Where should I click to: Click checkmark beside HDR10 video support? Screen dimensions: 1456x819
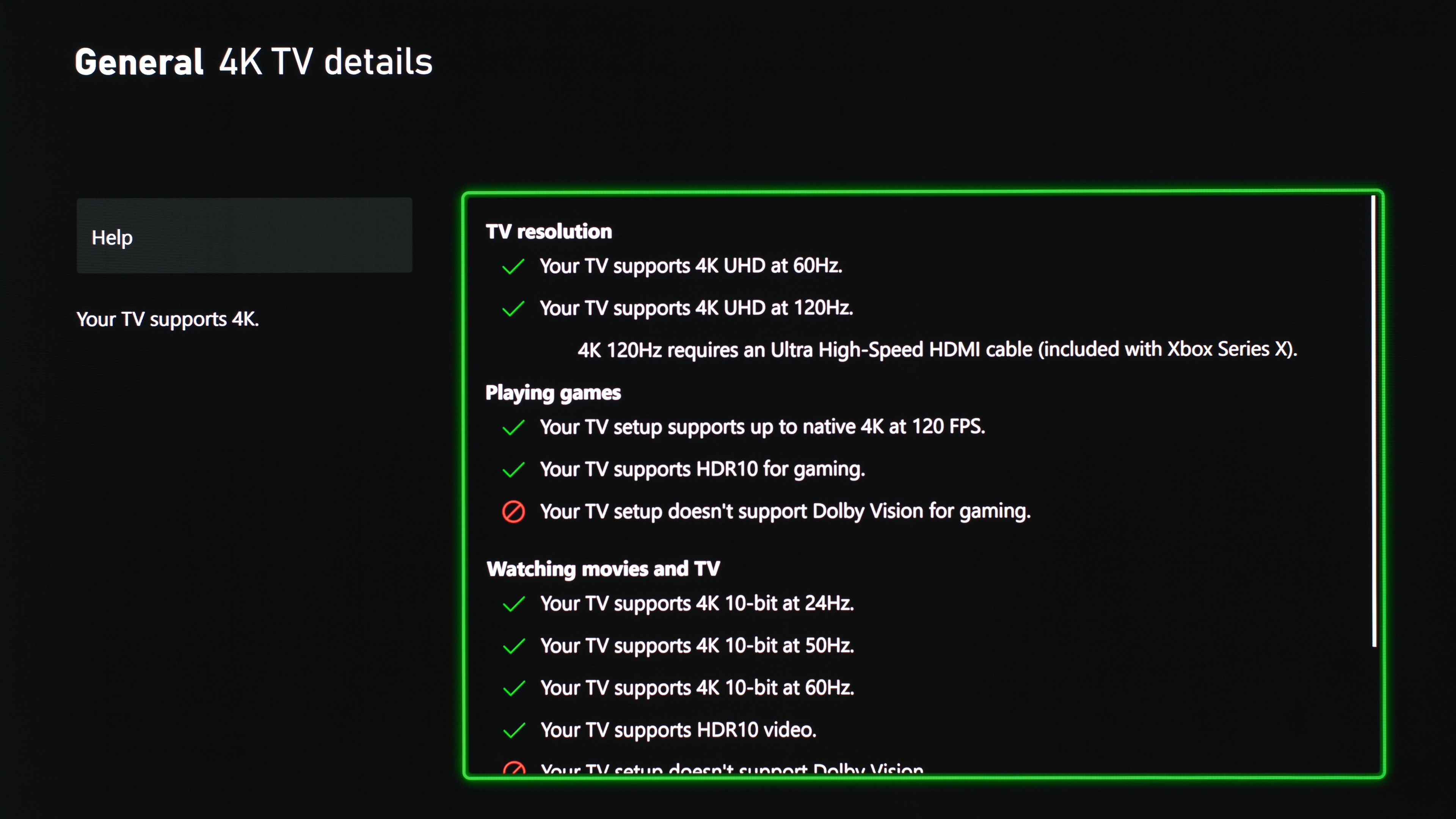tap(514, 731)
